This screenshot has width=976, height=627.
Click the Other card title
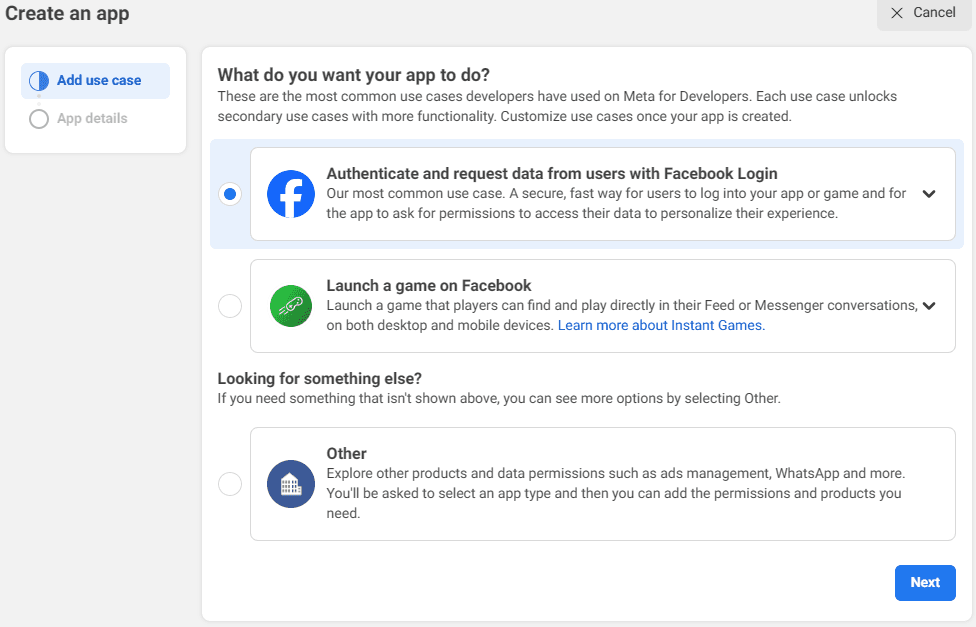pos(347,453)
